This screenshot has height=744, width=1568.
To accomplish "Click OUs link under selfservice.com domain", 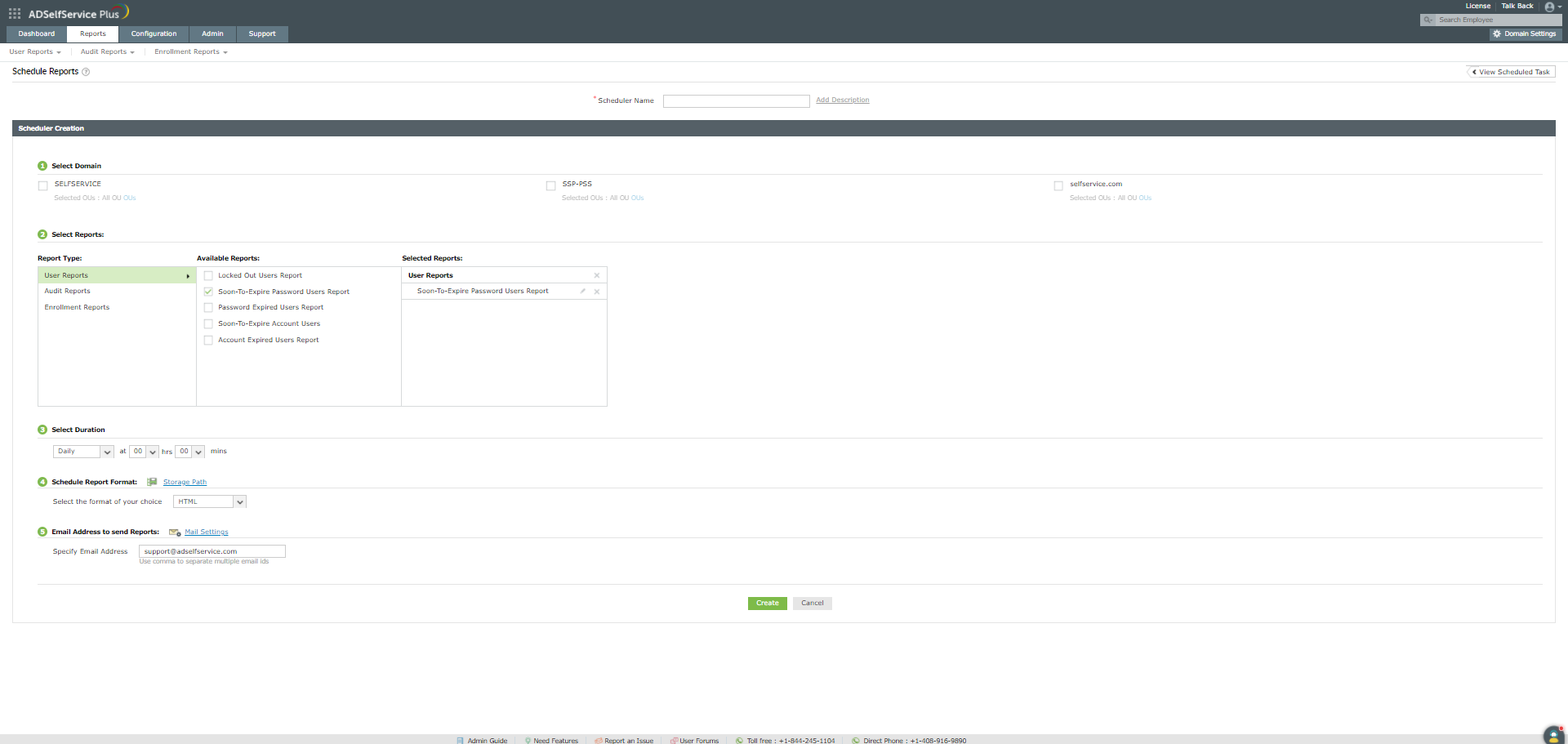I will (x=1145, y=198).
